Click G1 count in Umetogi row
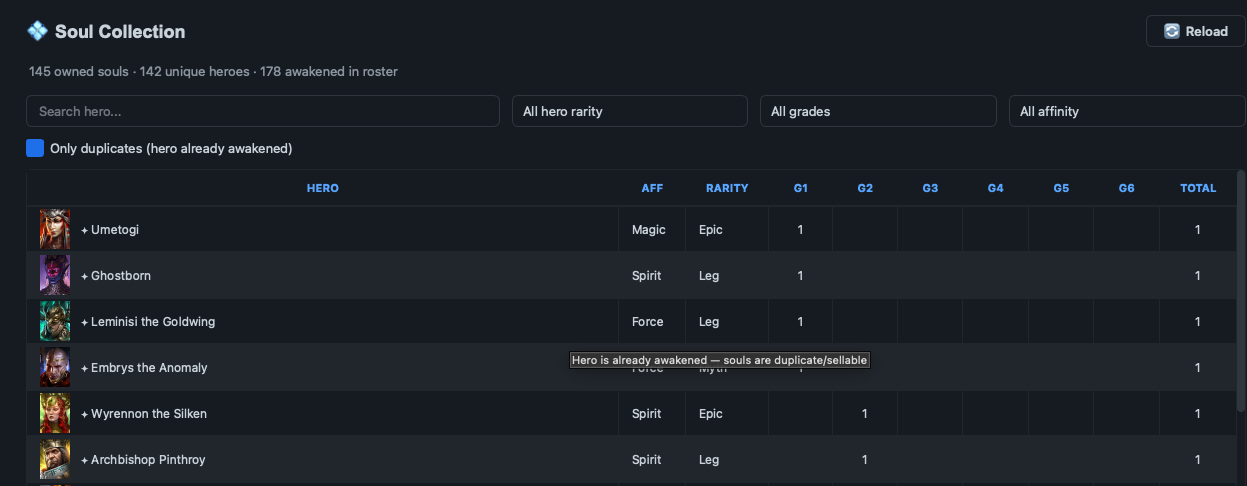 point(800,230)
